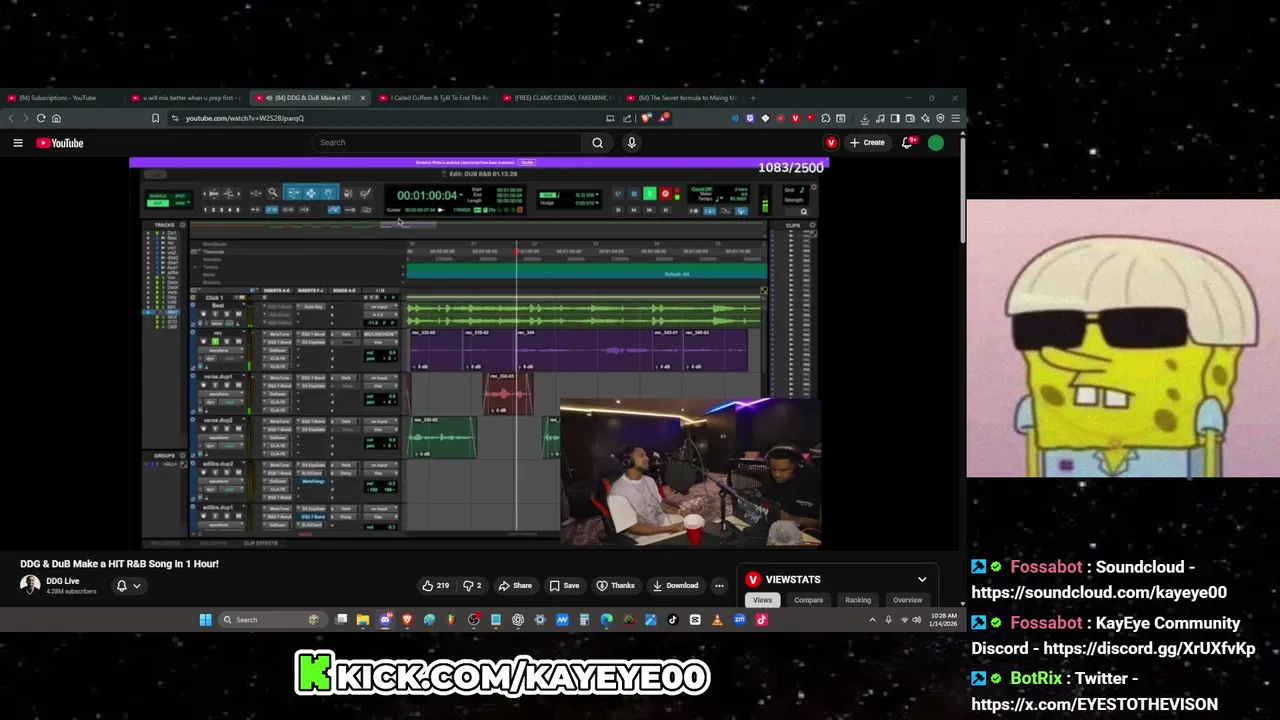Open subscription bell dropdown beside DDG Live

(x=128, y=586)
